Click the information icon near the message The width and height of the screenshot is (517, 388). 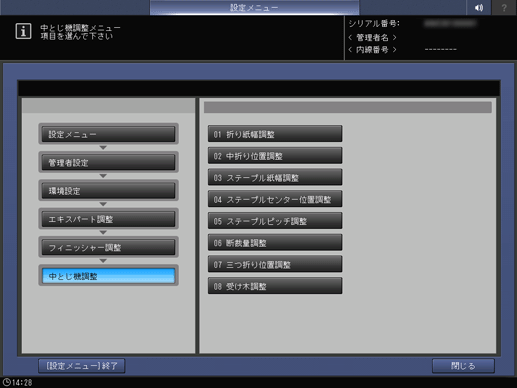point(23,31)
